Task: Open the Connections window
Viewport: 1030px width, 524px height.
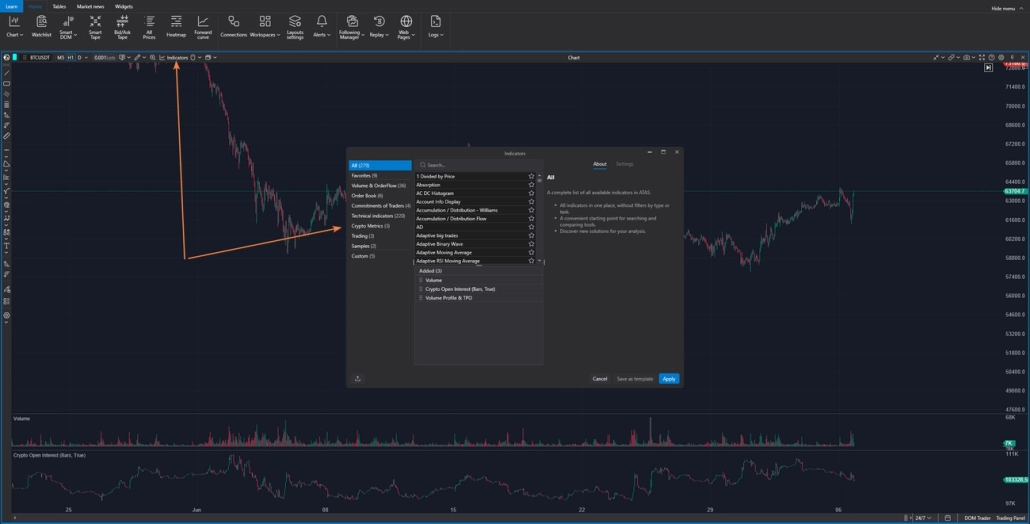Action: [233, 27]
